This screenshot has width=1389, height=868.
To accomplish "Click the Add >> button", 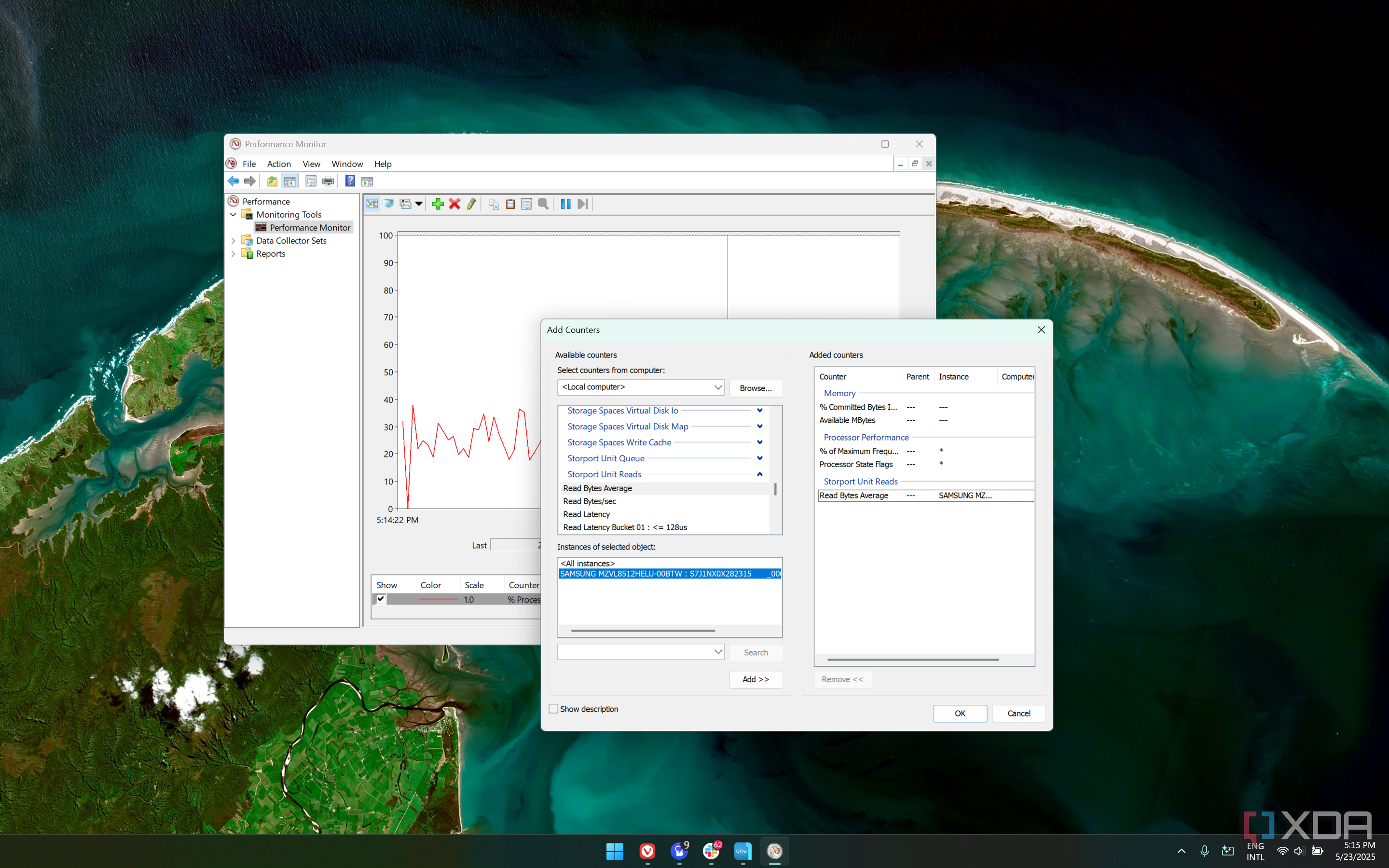I will [756, 679].
